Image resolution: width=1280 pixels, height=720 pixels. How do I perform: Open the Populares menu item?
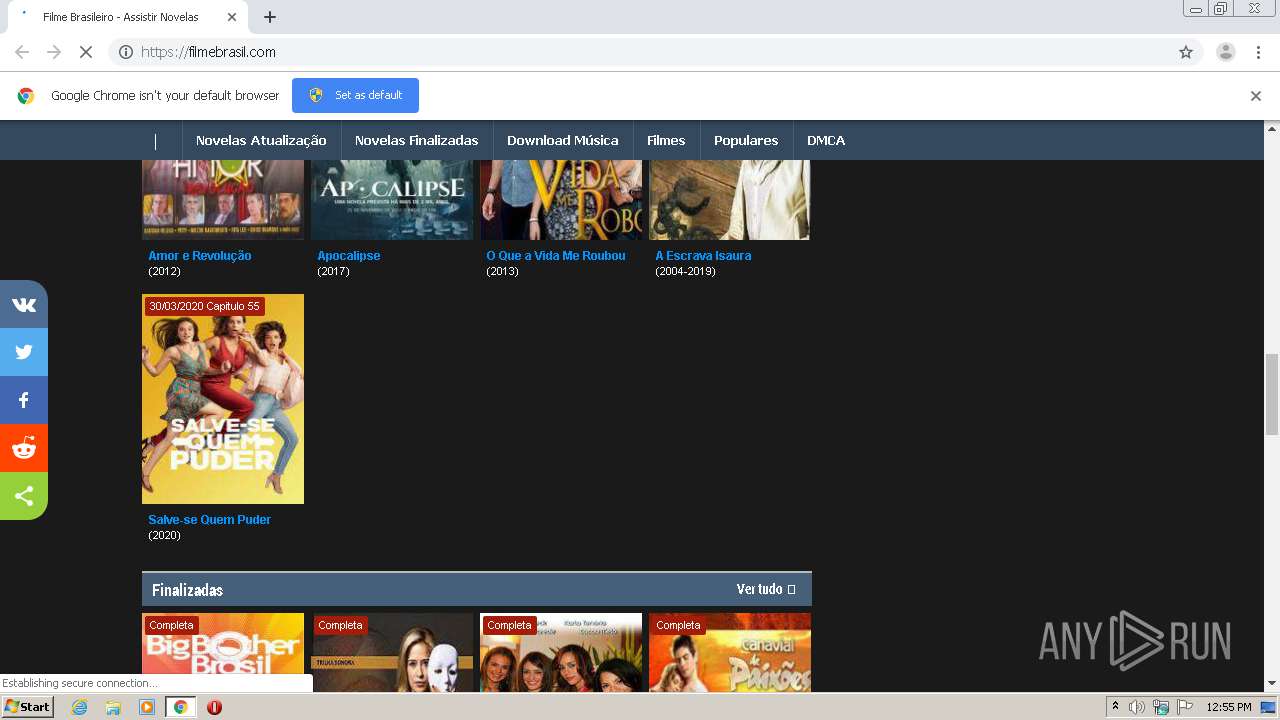click(x=746, y=140)
